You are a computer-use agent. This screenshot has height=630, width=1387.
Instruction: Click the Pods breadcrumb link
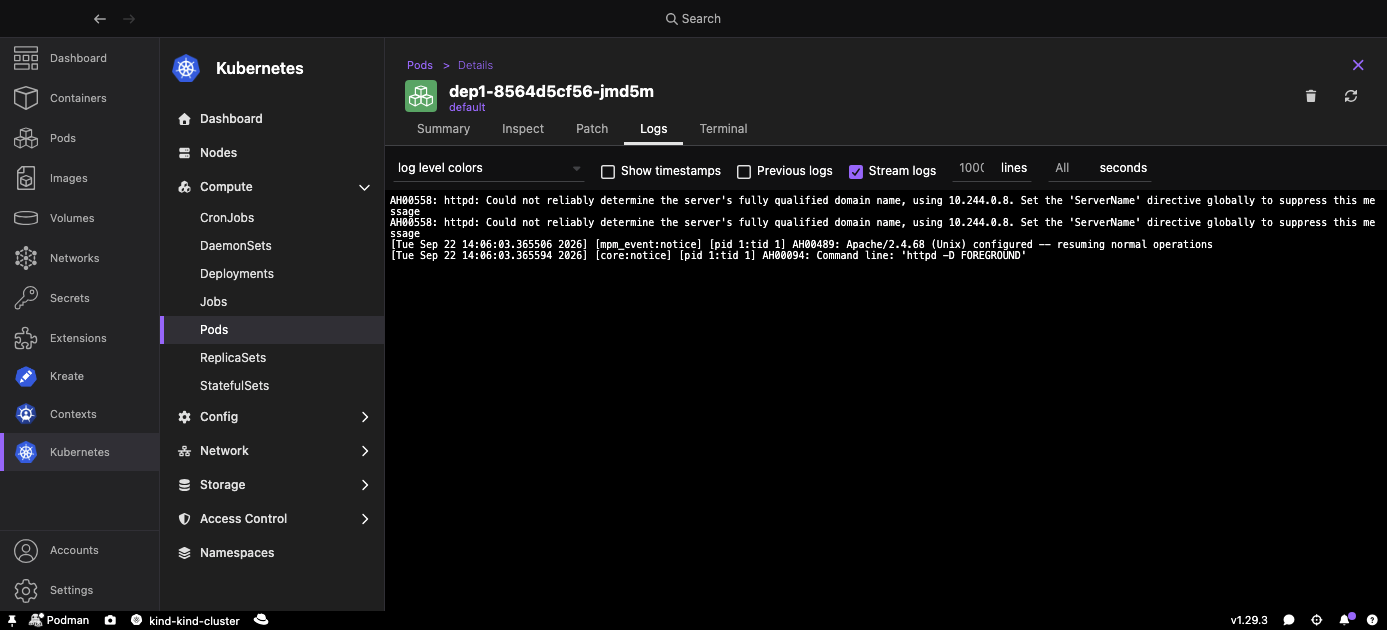pos(420,65)
